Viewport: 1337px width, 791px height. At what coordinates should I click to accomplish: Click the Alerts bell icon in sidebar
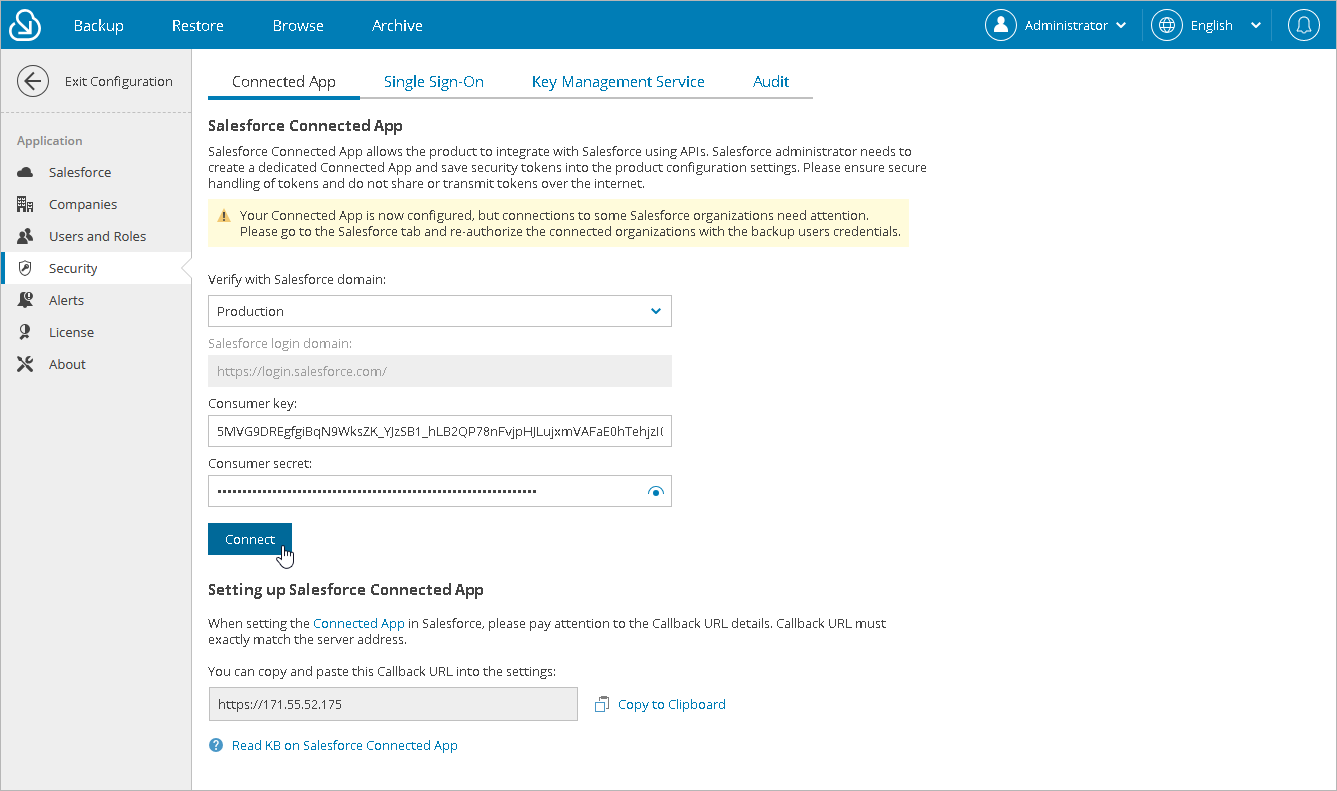tap(26, 300)
